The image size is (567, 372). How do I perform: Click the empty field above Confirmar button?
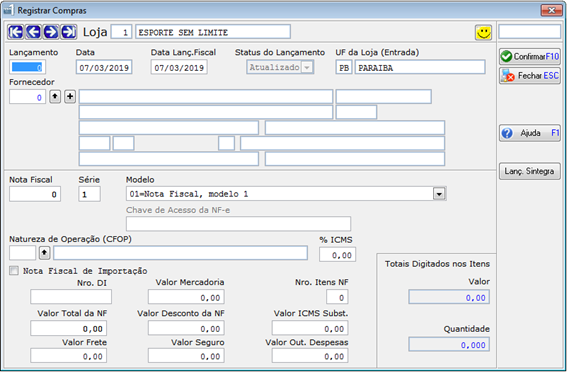[529, 32]
